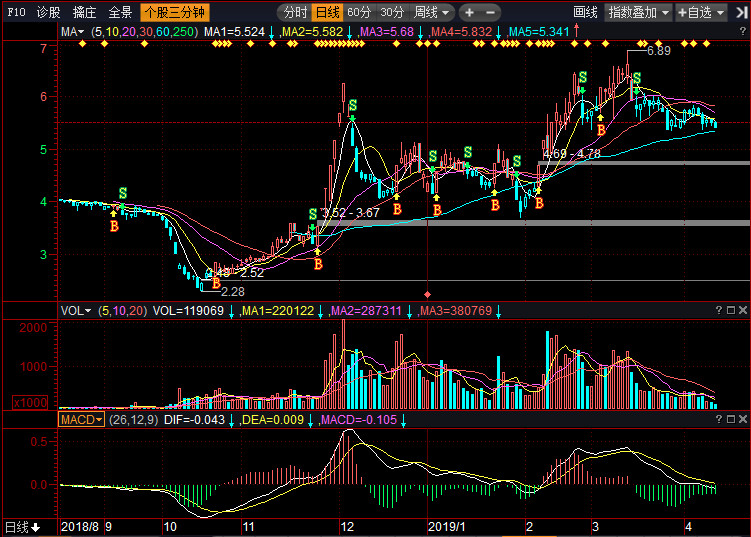Open the MACD indicator selector dropdown
Viewport: 751px width, 537px height.
click(x=82, y=420)
